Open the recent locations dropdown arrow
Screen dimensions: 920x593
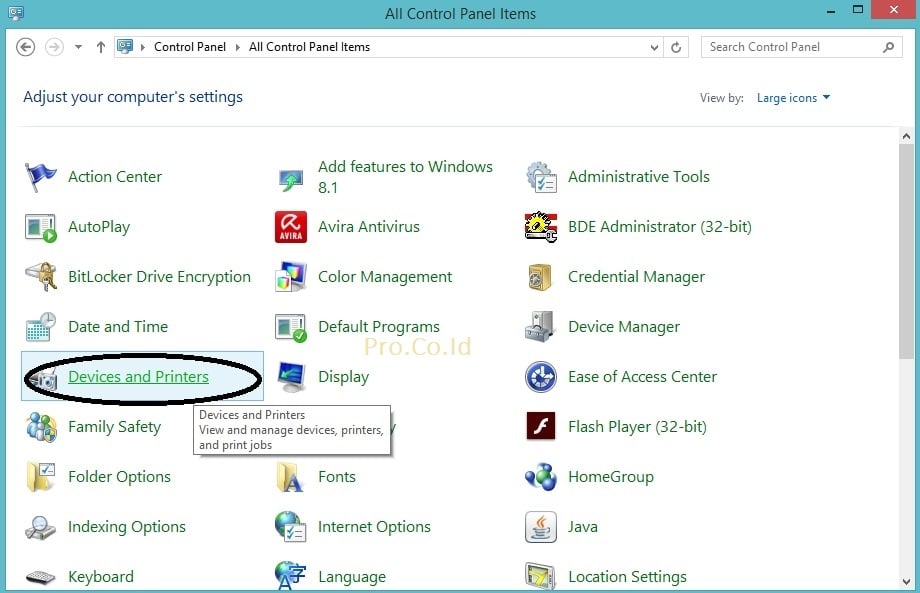pyautogui.click(x=78, y=47)
